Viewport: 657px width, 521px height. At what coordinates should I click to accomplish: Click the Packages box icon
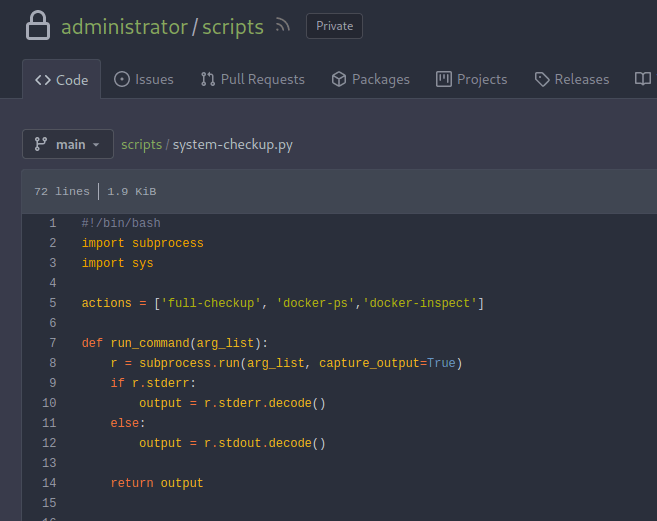[339, 79]
